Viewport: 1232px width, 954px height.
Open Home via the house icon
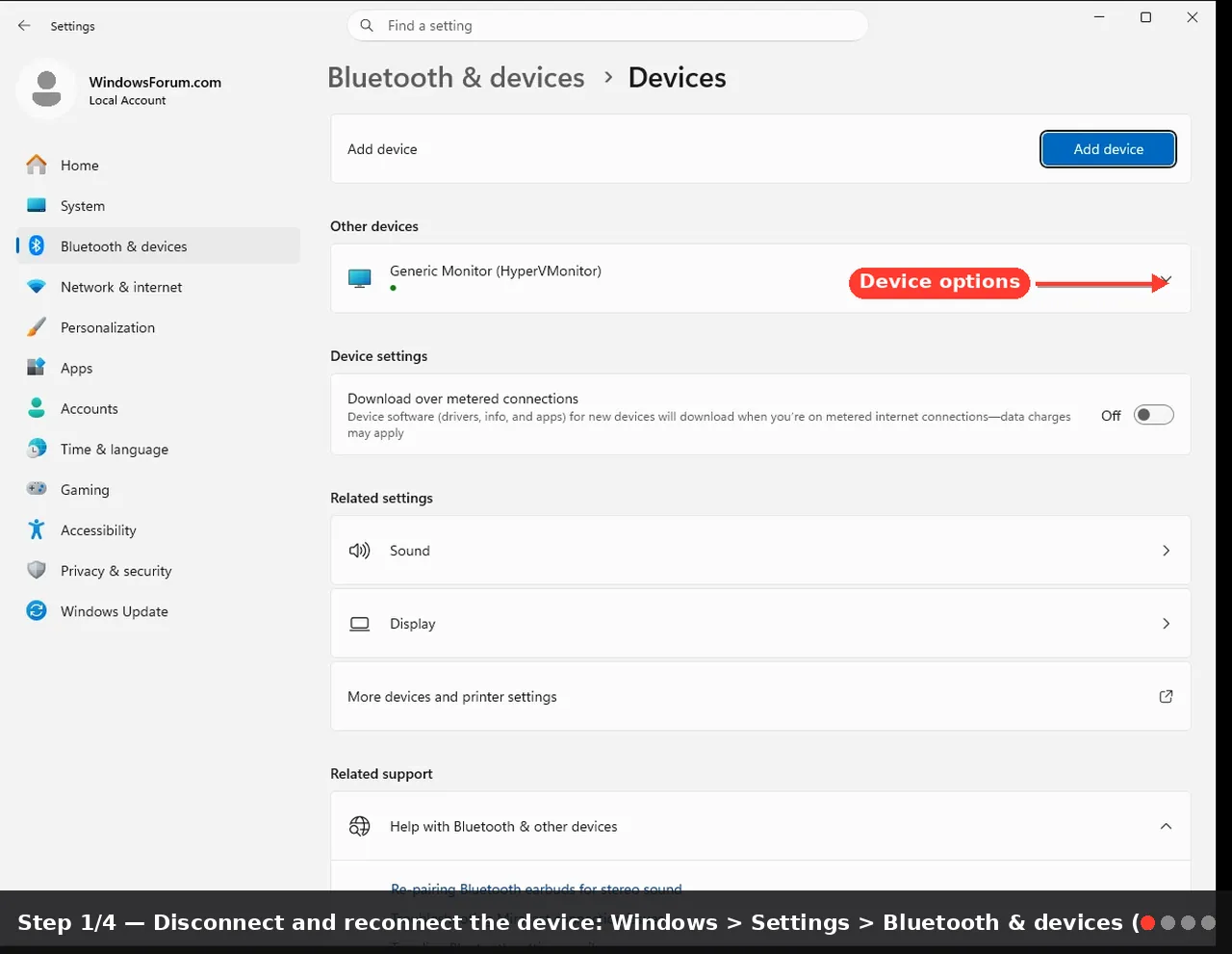[x=37, y=165]
